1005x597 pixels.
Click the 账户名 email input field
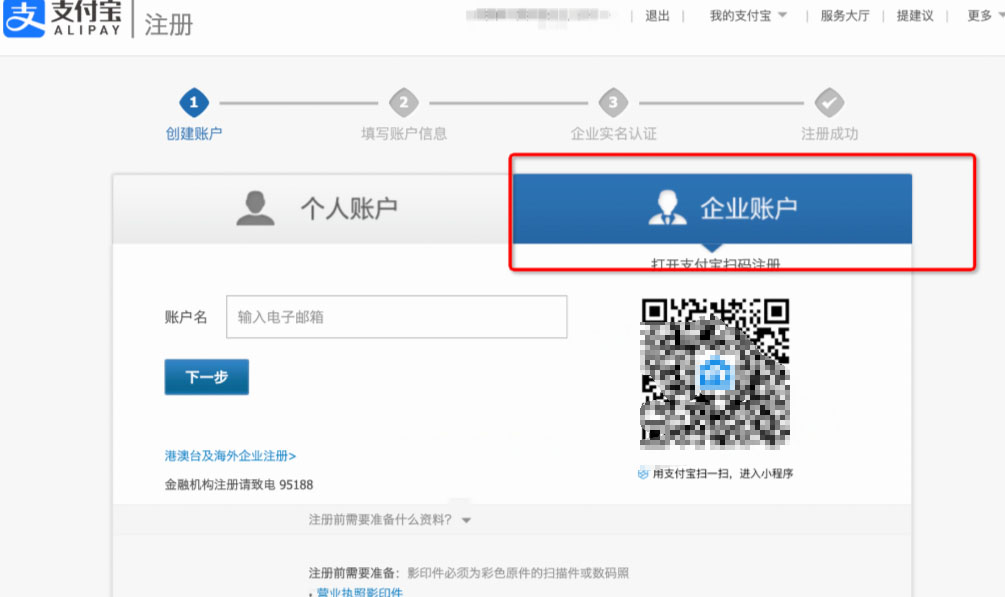point(396,316)
